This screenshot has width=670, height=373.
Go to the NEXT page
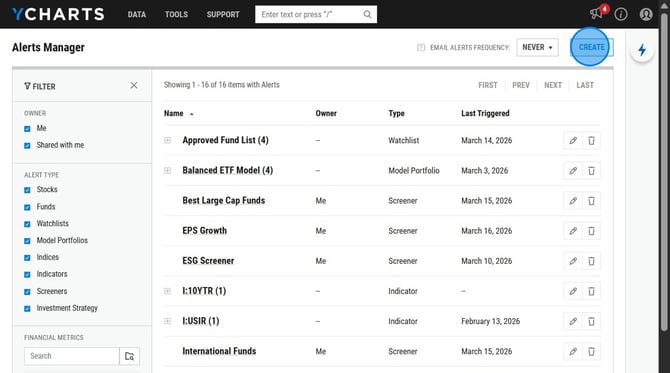coord(553,85)
